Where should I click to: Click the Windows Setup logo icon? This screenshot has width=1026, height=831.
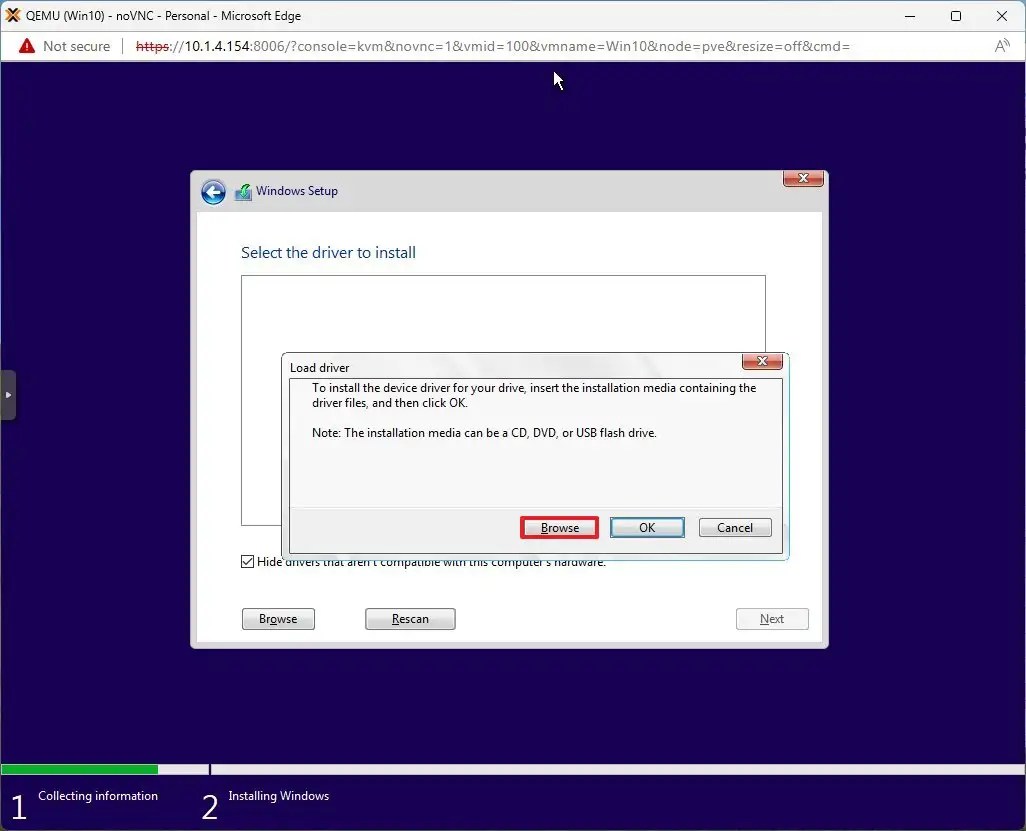(243, 191)
